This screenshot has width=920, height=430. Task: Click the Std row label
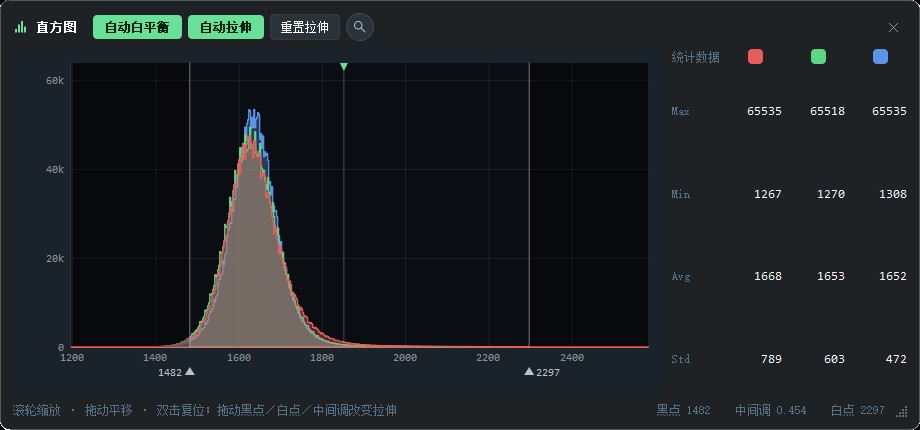681,359
